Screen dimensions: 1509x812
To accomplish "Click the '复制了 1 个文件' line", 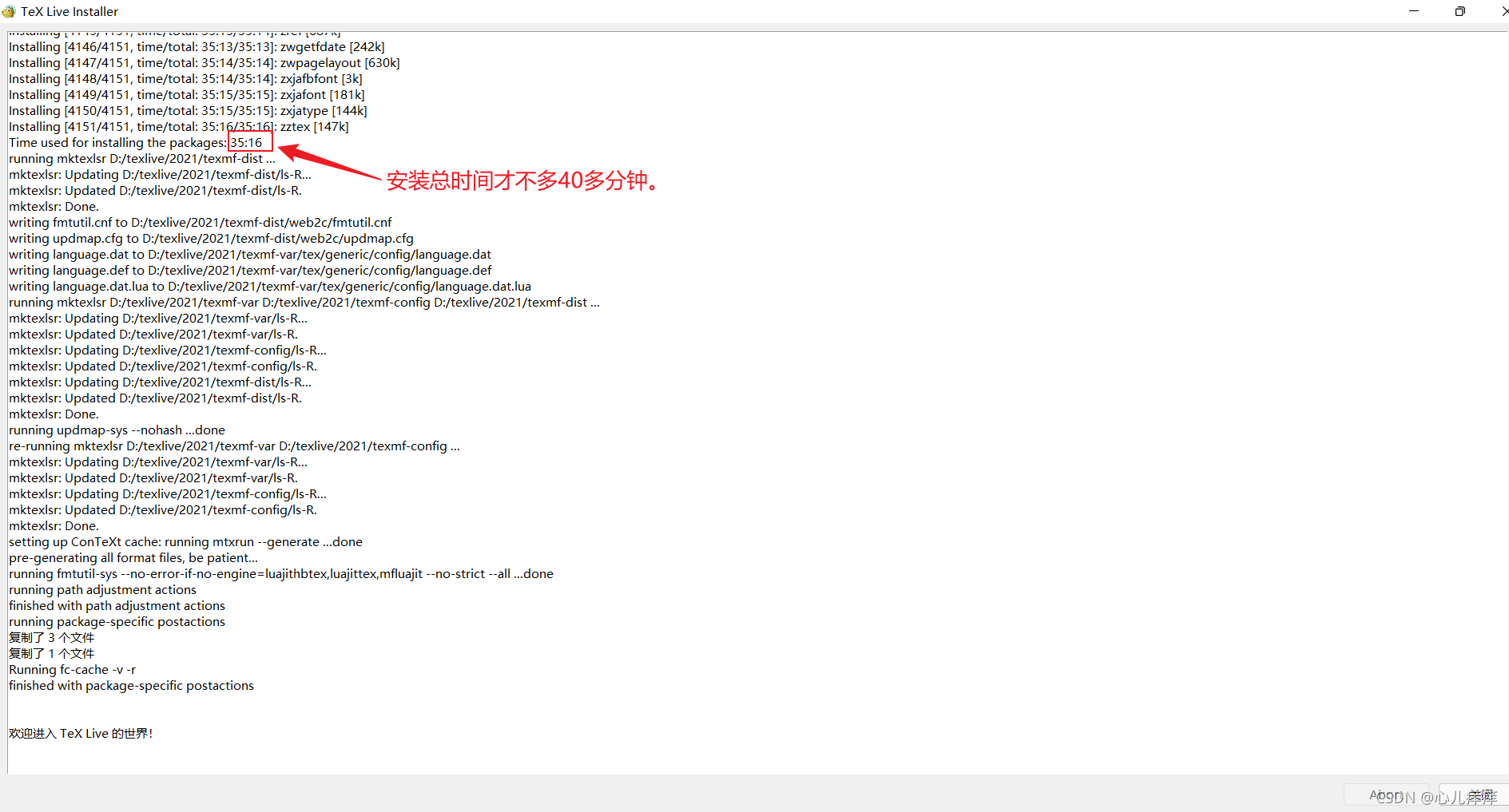I will coord(51,654).
